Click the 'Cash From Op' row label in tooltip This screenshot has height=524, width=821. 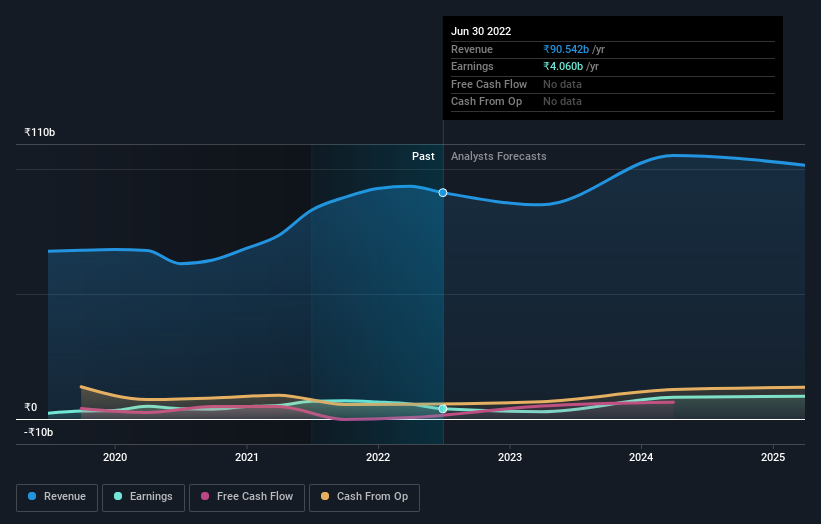[x=486, y=102]
